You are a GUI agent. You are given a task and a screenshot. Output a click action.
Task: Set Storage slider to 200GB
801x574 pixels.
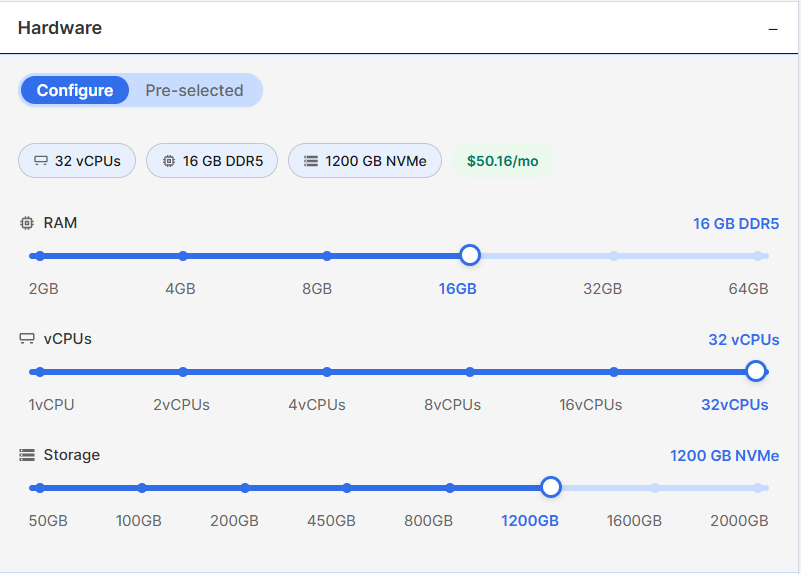tap(245, 488)
